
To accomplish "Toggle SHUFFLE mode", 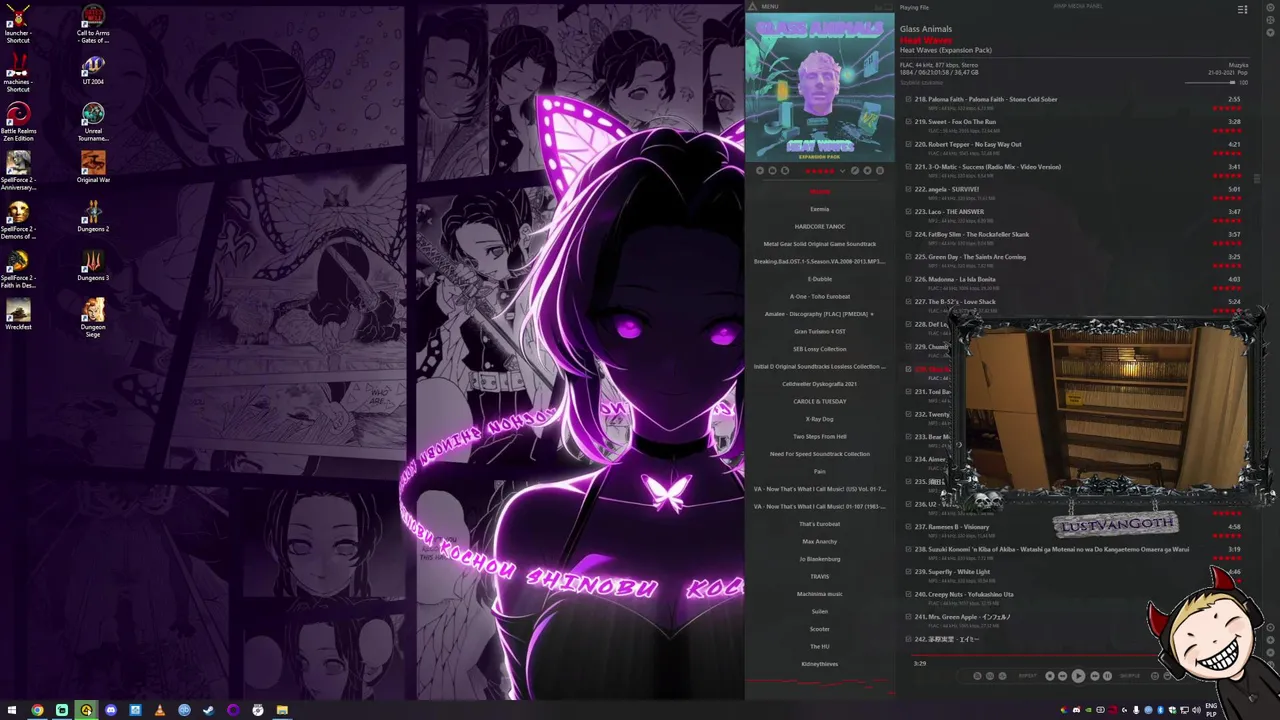I will click(1130, 676).
